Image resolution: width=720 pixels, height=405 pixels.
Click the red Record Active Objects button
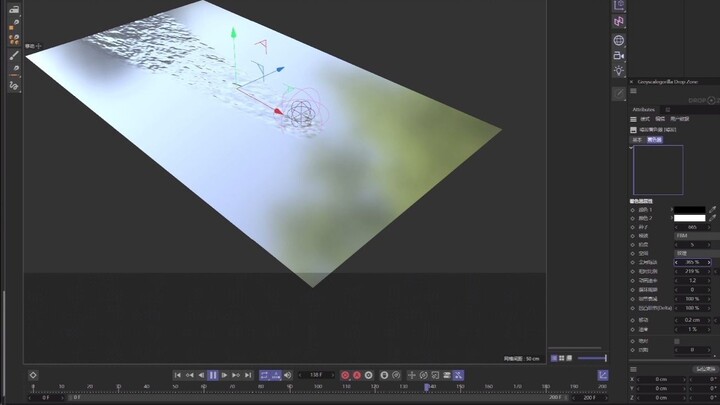coord(345,375)
